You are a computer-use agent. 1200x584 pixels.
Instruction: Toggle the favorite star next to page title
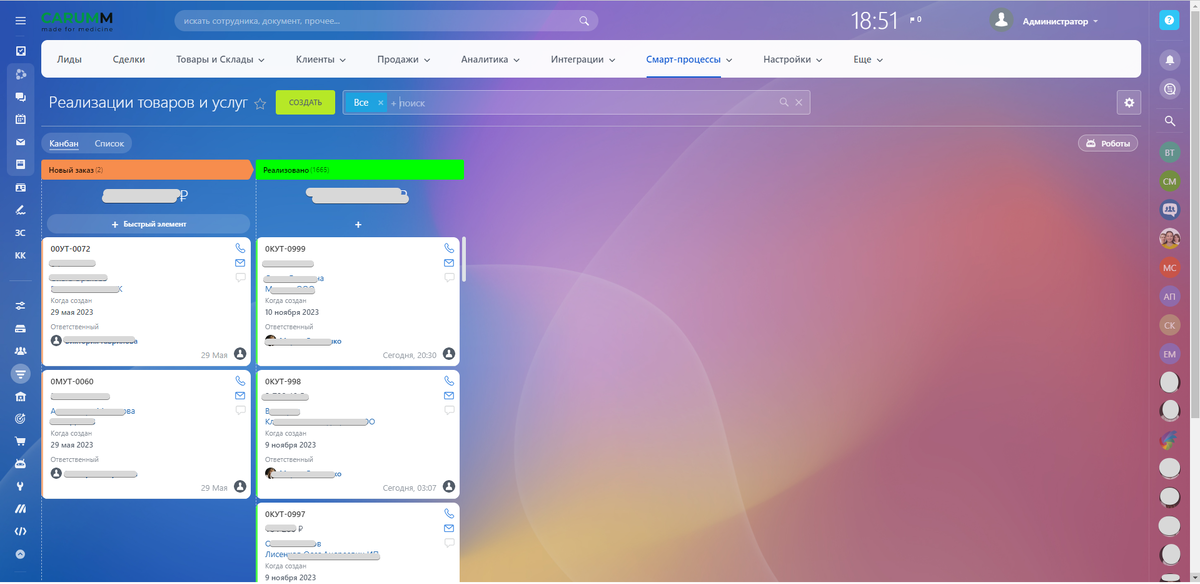click(260, 103)
